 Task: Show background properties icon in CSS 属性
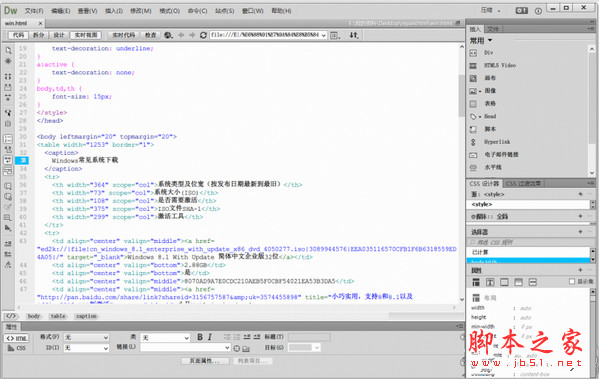[x=518, y=282]
